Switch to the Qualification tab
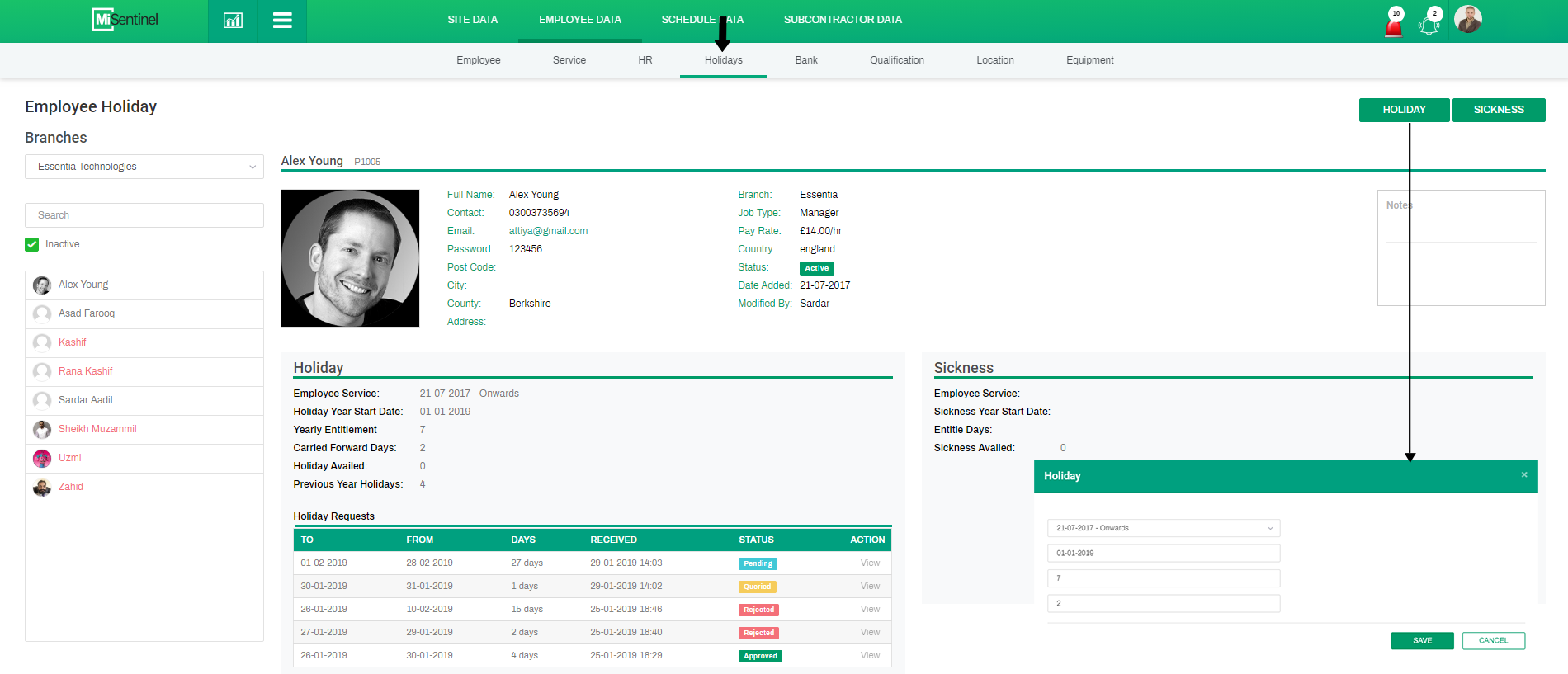The image size is (1568, 674). click(x=897, y=60)
